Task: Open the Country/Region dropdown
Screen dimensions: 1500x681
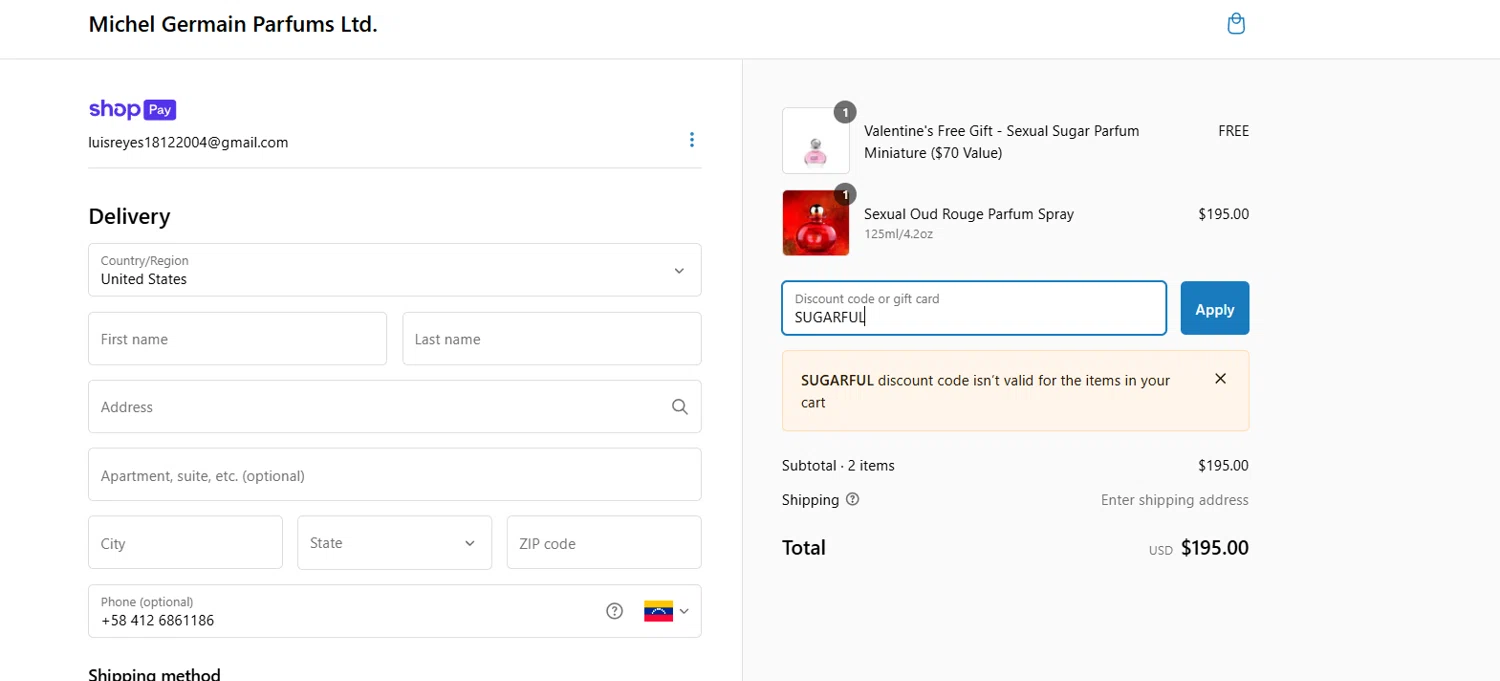Action: 395,270
